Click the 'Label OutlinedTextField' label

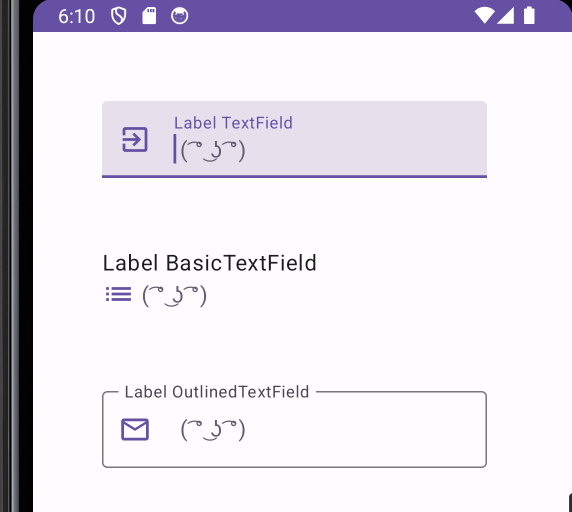[217, 392]
